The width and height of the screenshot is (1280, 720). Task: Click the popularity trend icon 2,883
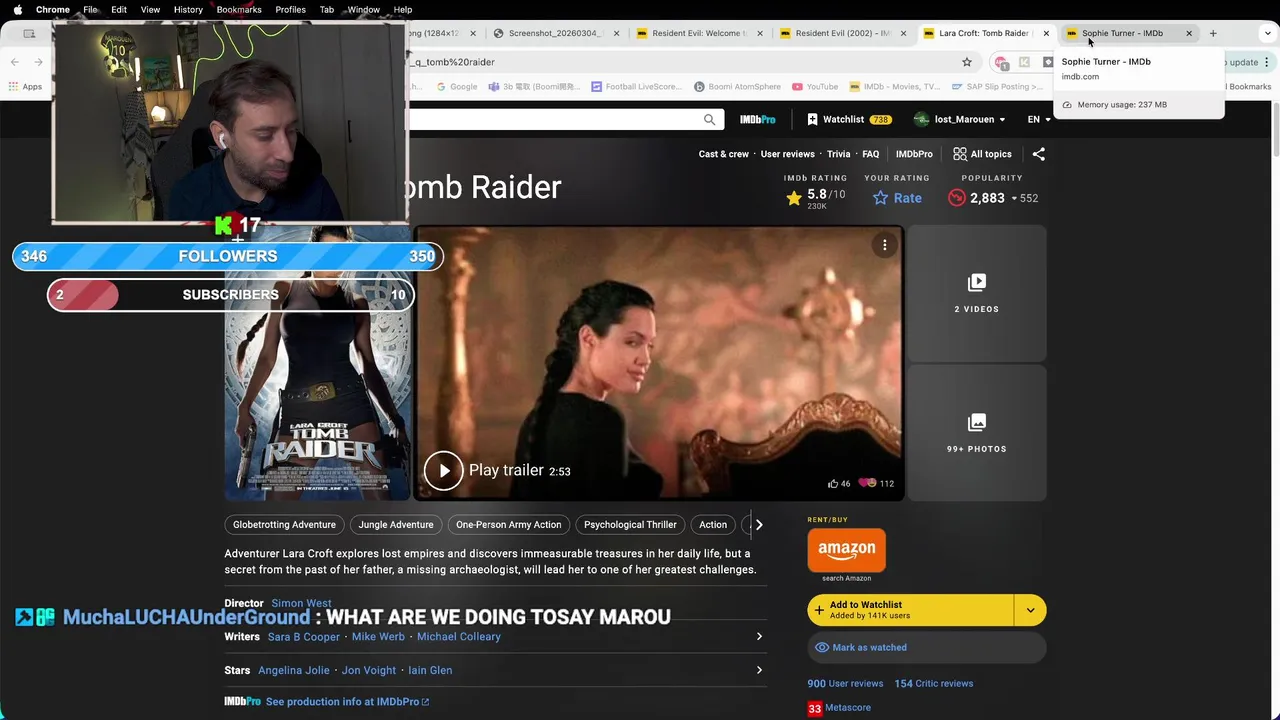957,198
